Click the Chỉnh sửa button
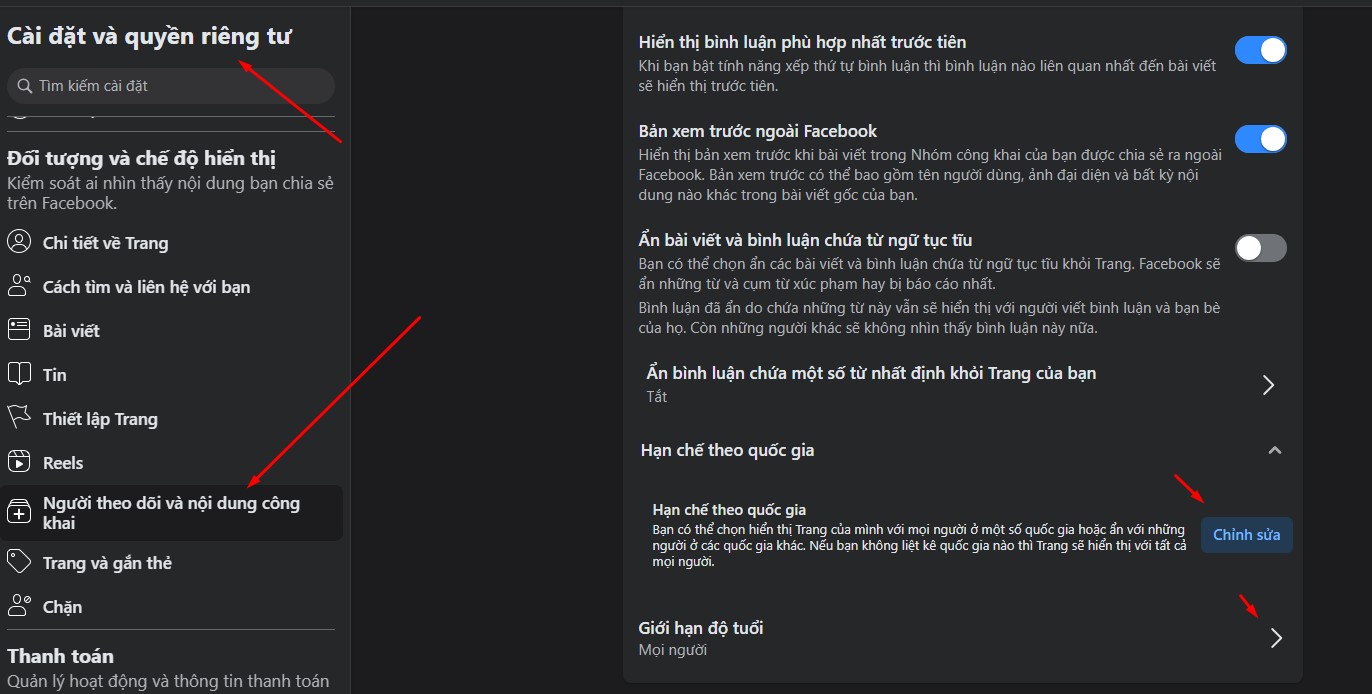The image size is (1372, 694). pyautogui.click(x=1247, y=535)
